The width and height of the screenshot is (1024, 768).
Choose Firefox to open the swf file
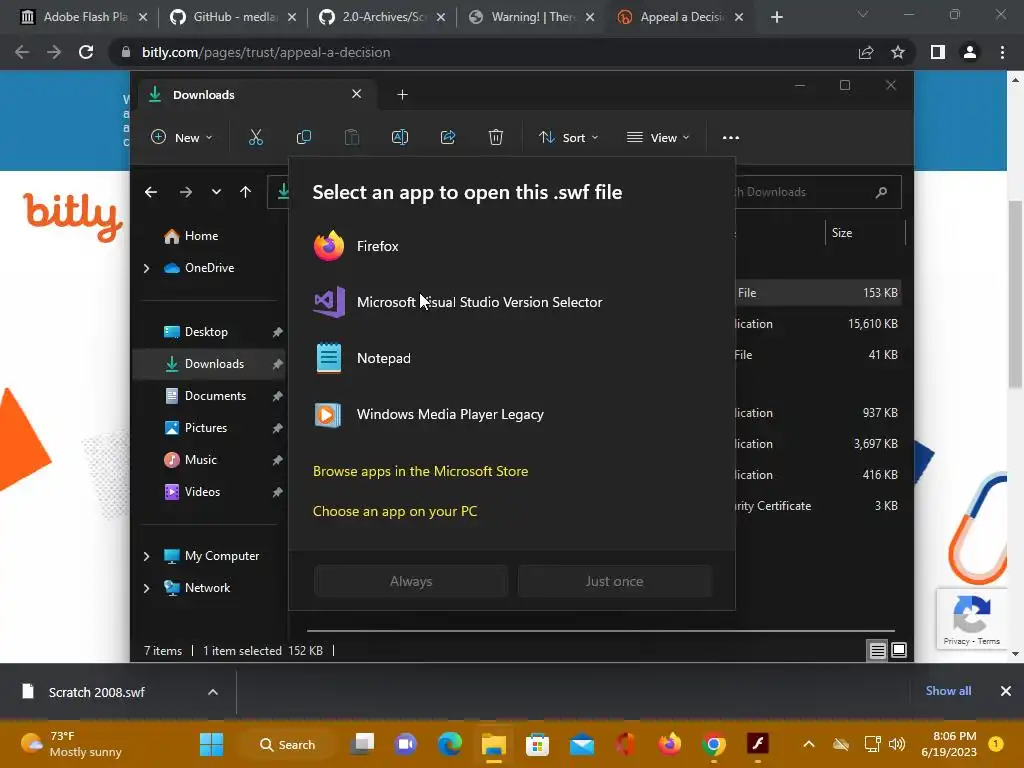click(x=512, y=246)
